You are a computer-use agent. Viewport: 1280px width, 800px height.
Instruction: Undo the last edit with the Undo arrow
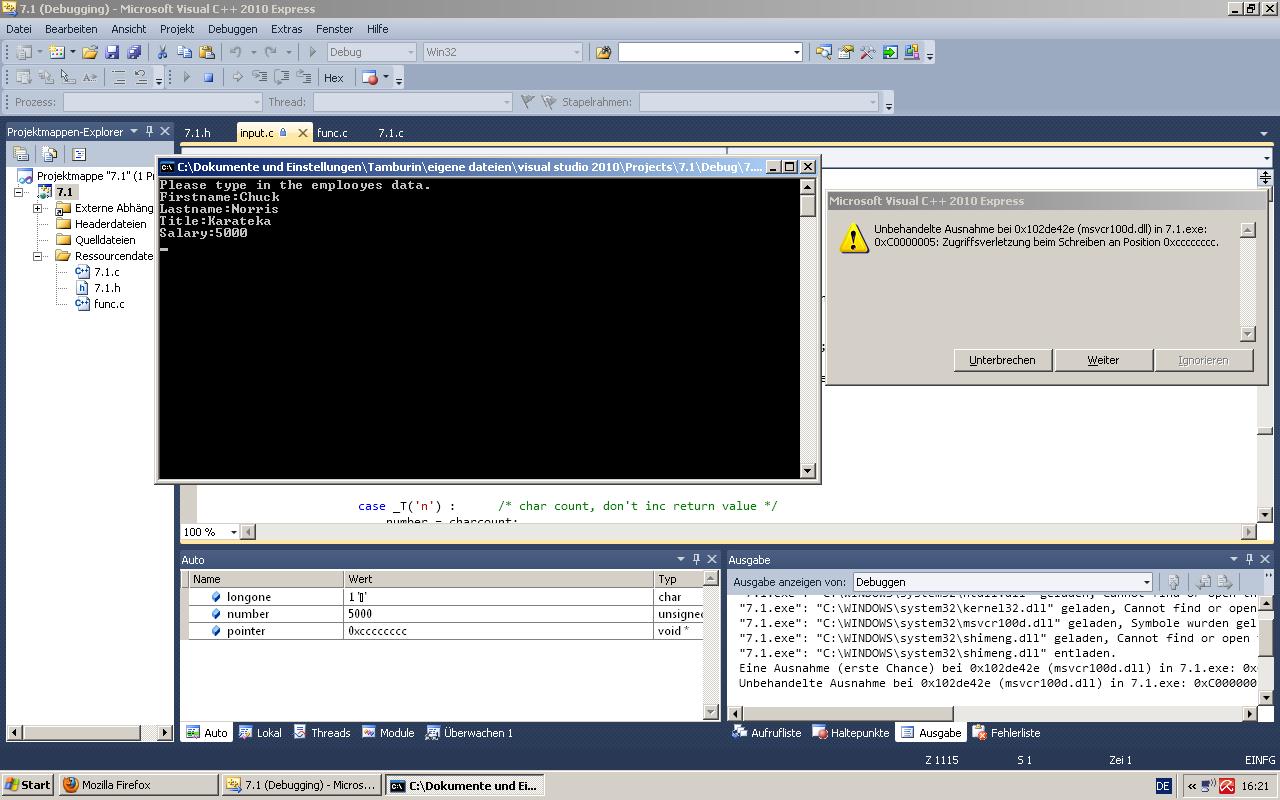click(x=236, y=51)
